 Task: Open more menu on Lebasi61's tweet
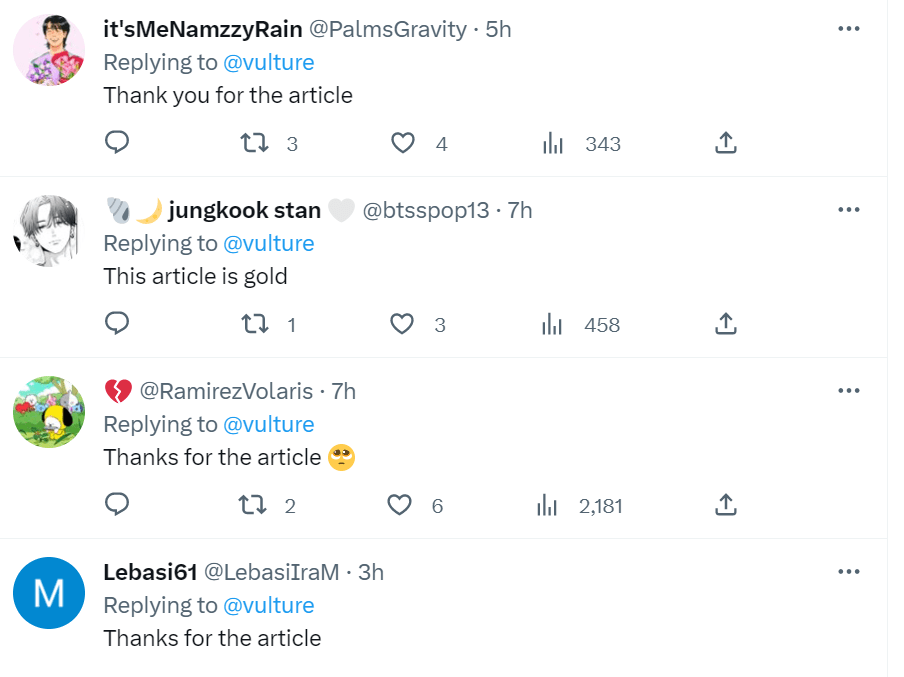848,572
